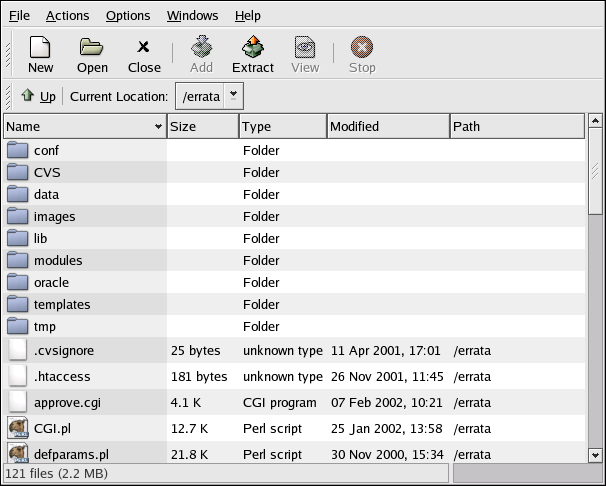Close the archive using the Close icon
This screenshot has width=606, height=486.
click(x=144, y=47)
